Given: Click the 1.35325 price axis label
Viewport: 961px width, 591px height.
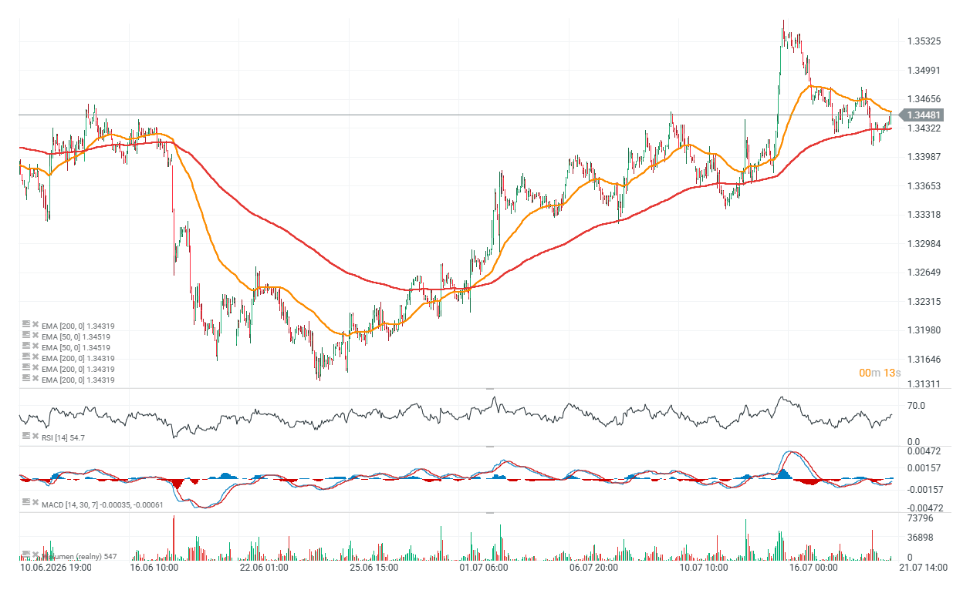Looking at the screenshot, I should [924, 42].
